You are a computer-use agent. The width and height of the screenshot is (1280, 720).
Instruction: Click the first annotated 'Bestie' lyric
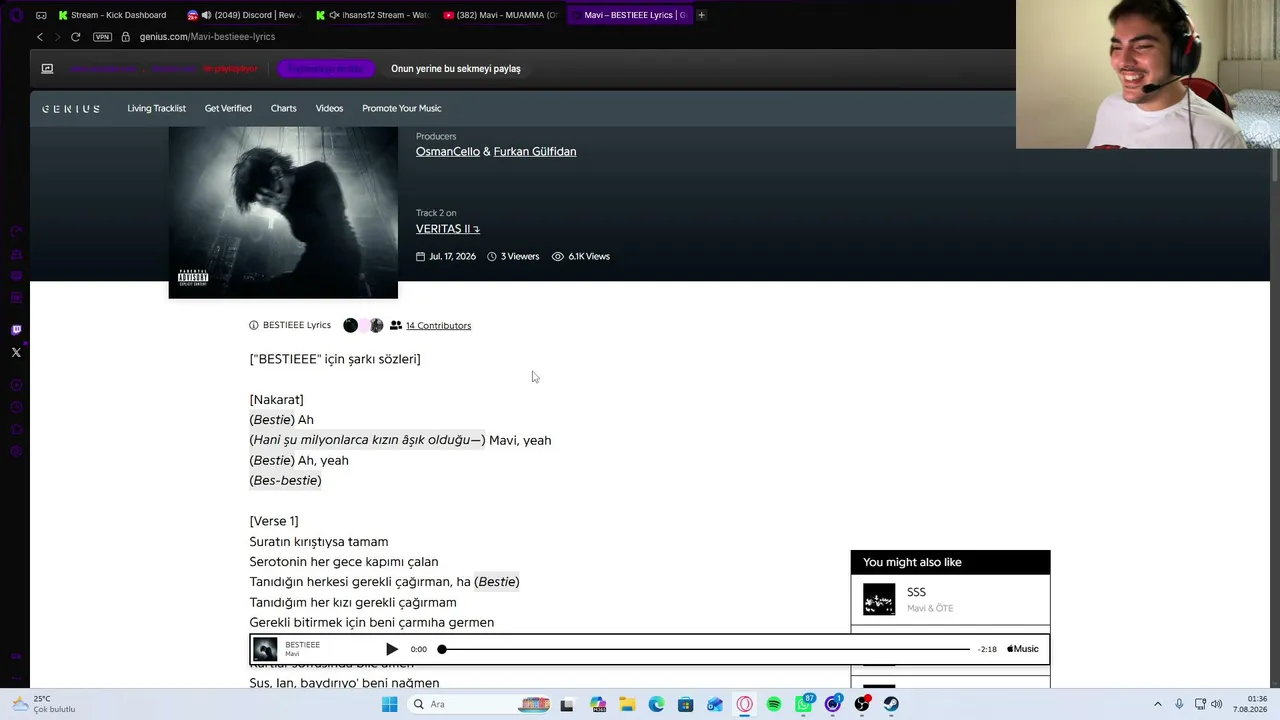272,420
